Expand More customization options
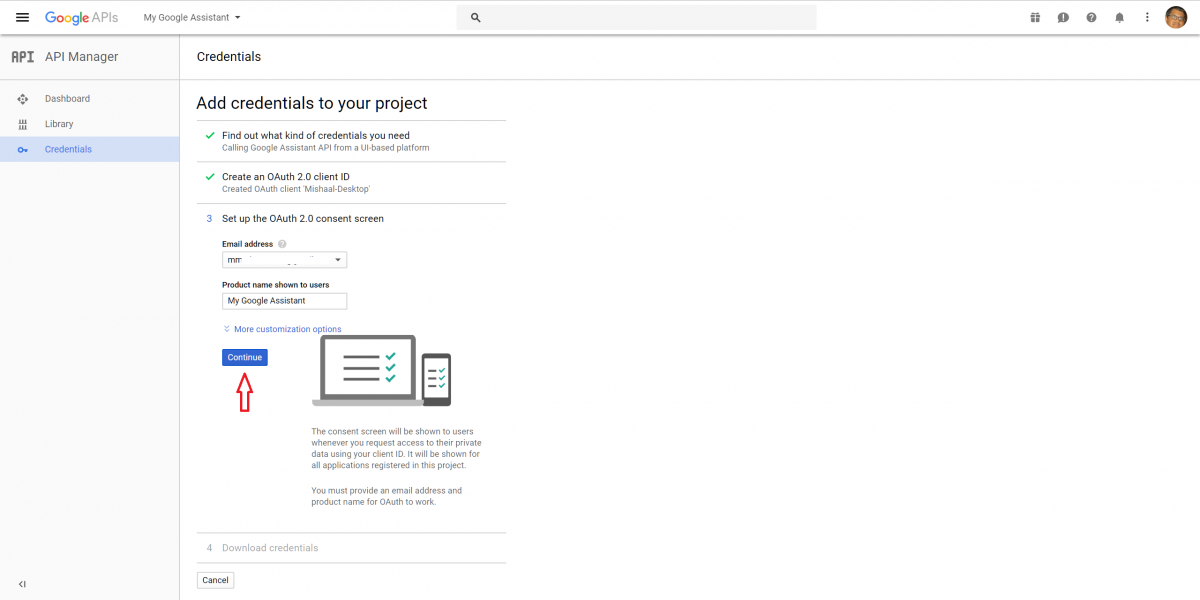 click(x=285, y=328)
